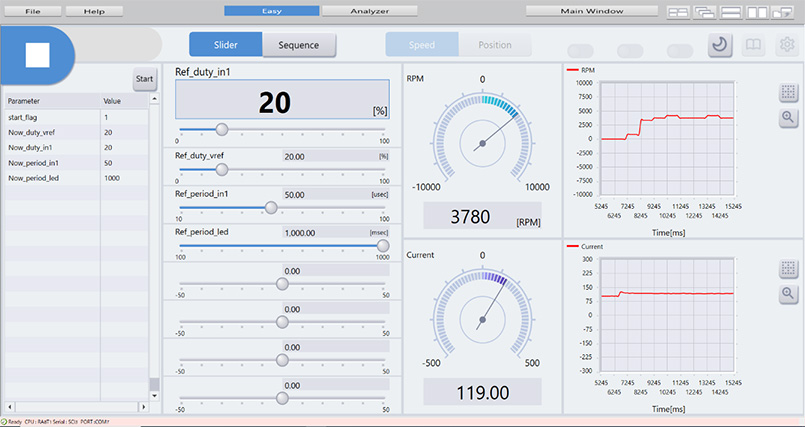Toggle dark mode moon icon

(x=720, y=45)
